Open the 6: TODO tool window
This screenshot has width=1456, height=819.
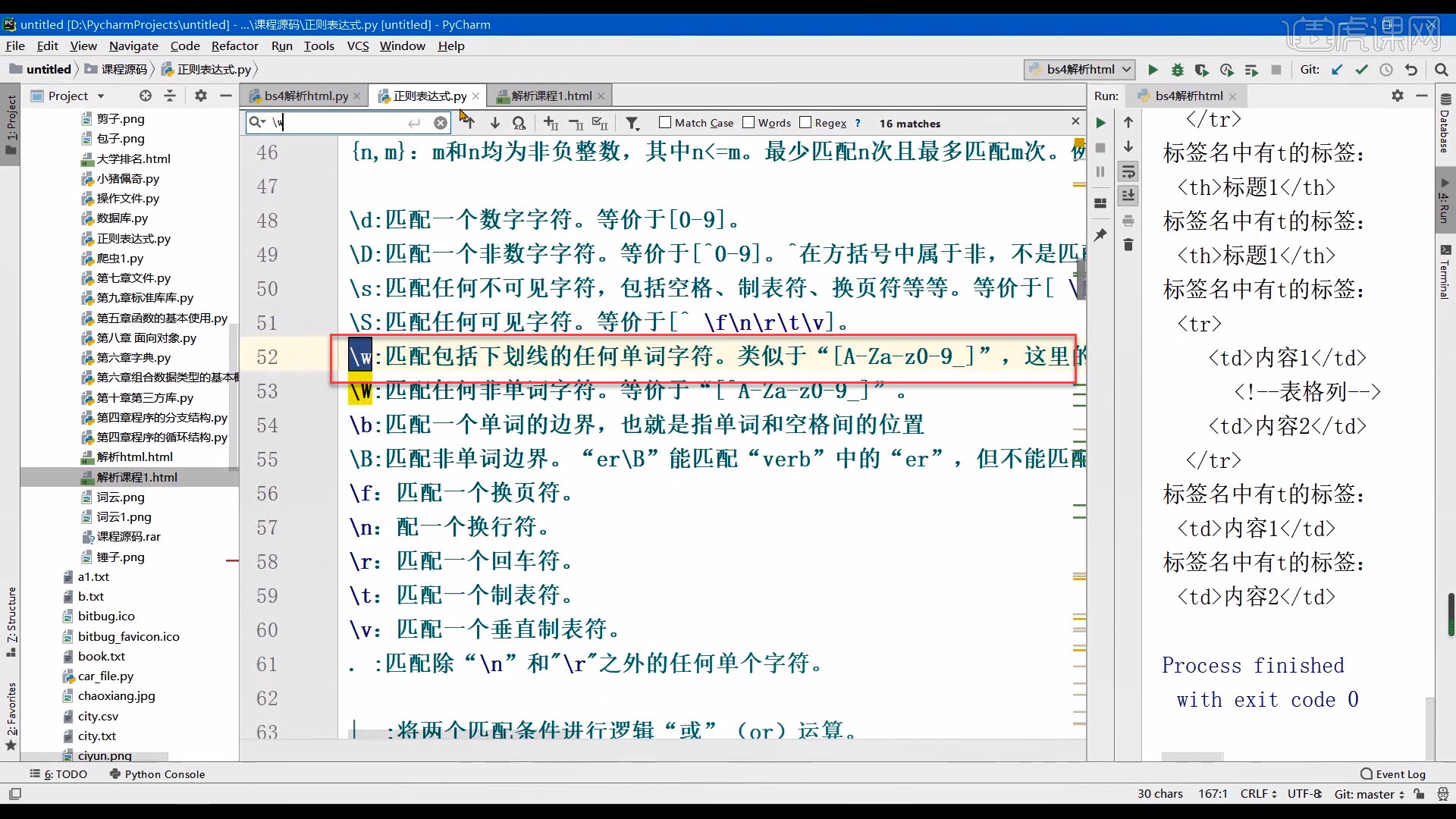[58, 774]
